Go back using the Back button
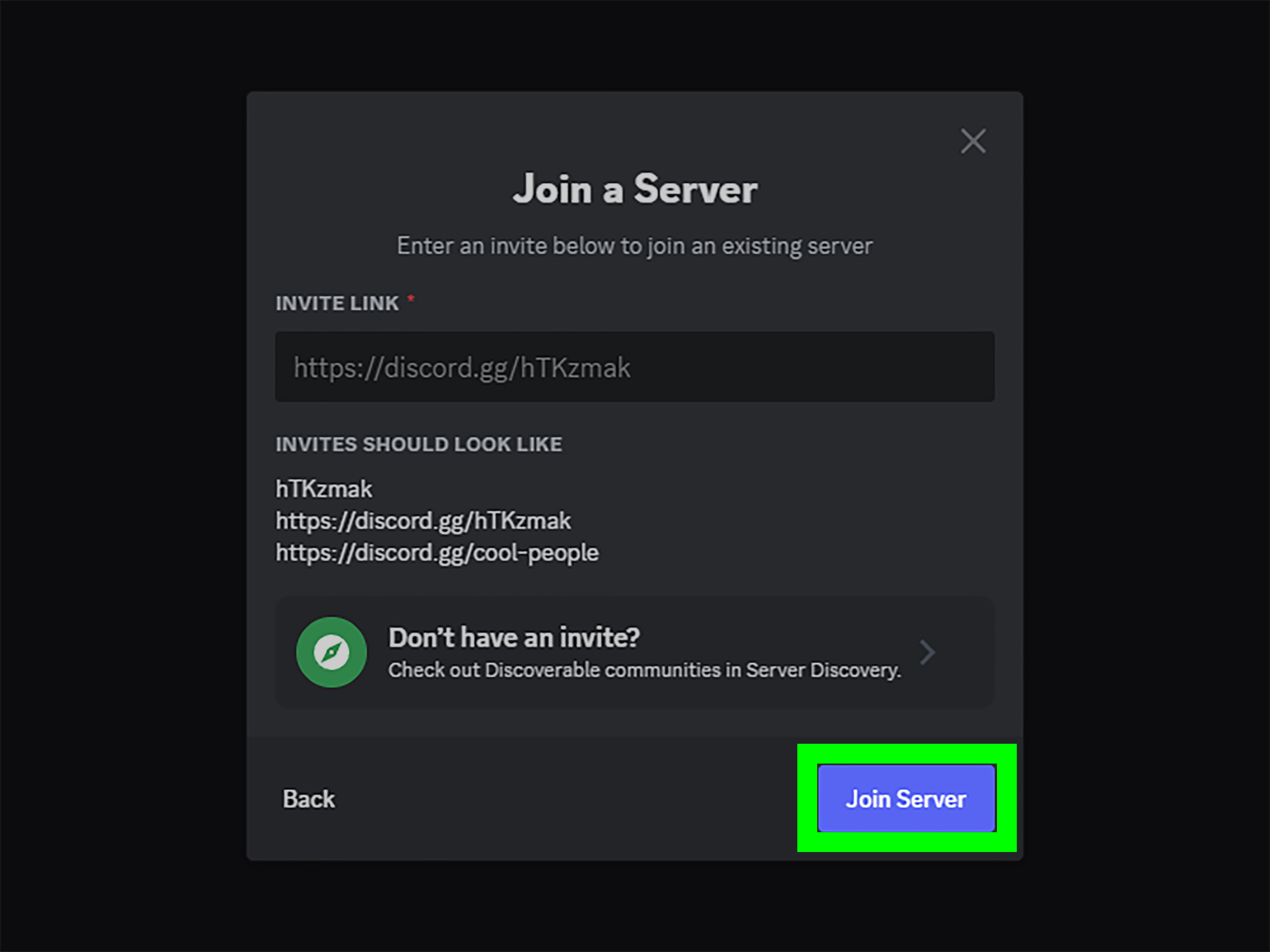 click(308, 799)
